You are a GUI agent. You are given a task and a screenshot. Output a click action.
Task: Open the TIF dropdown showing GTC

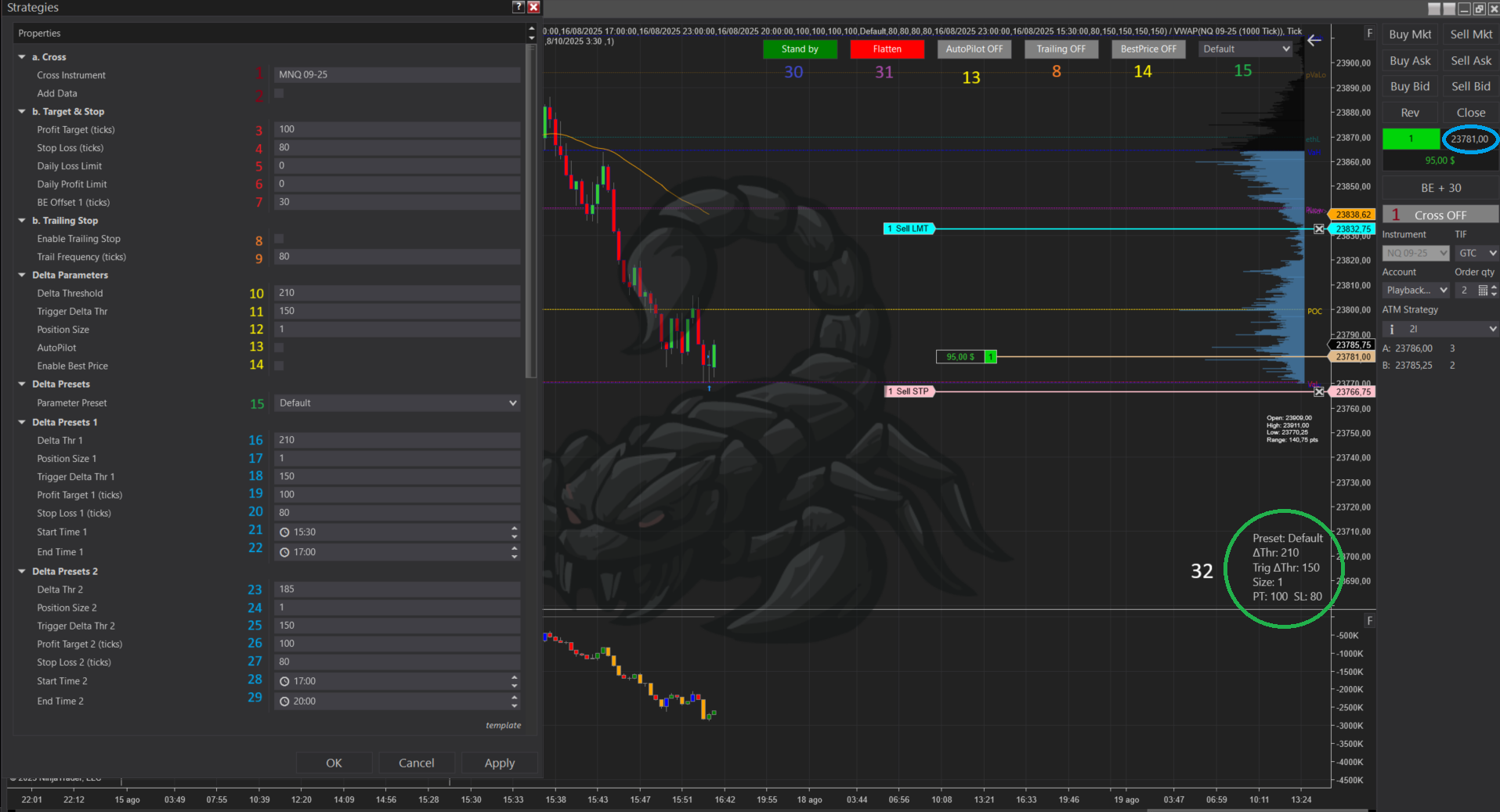tap(1477, 253)
